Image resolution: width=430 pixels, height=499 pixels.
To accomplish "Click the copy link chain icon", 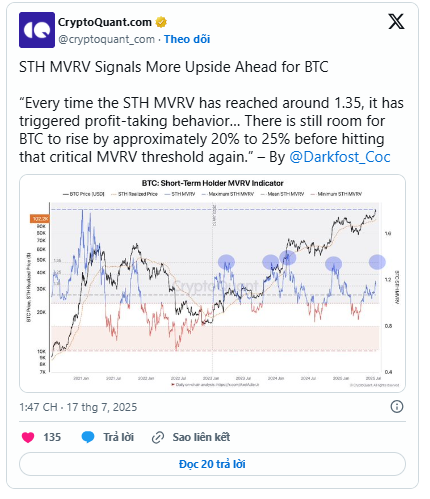I will [158, 437].
